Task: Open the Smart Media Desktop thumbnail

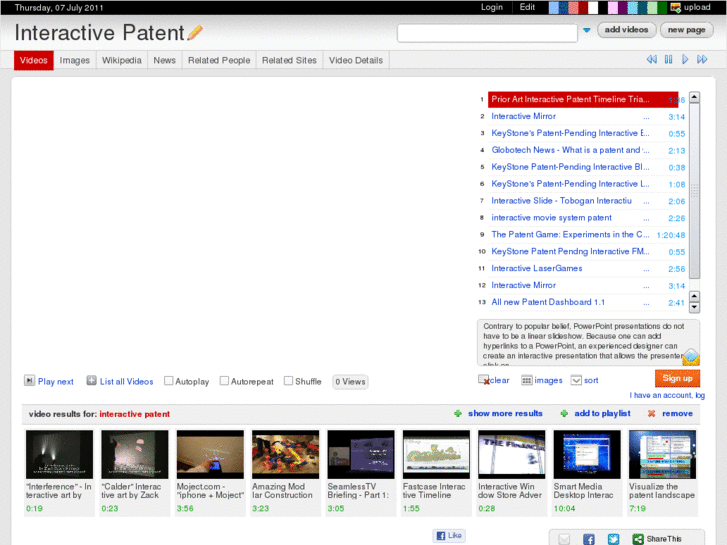Action: point(587,454)
